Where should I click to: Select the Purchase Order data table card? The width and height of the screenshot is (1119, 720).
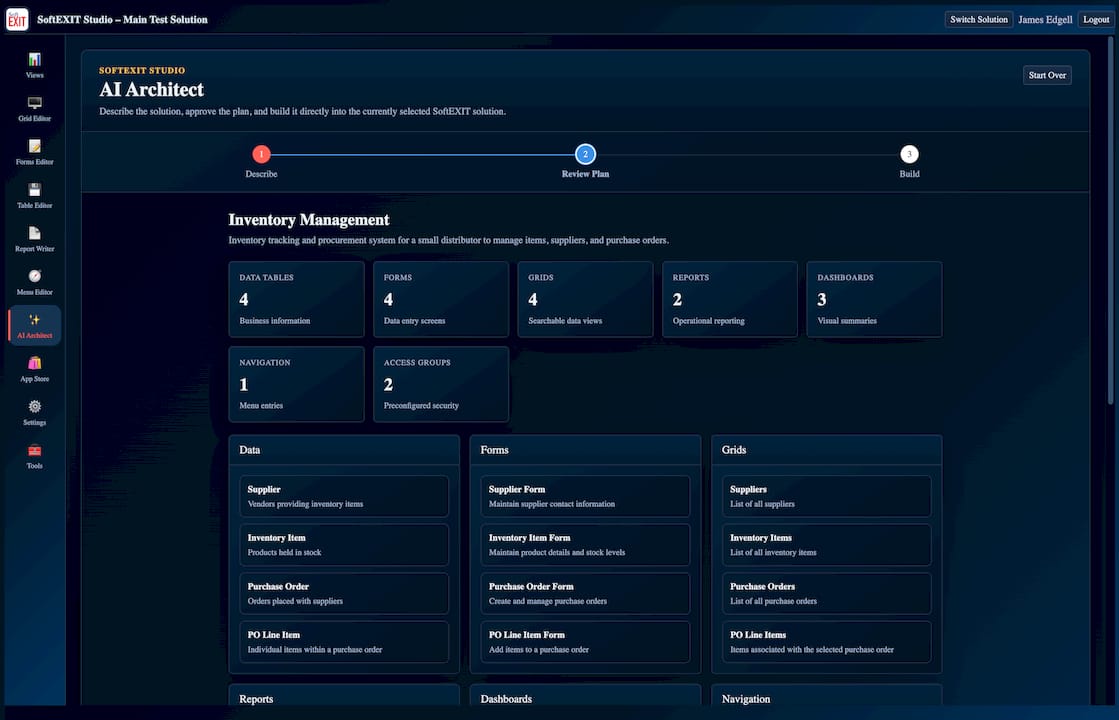coord(344,593)
